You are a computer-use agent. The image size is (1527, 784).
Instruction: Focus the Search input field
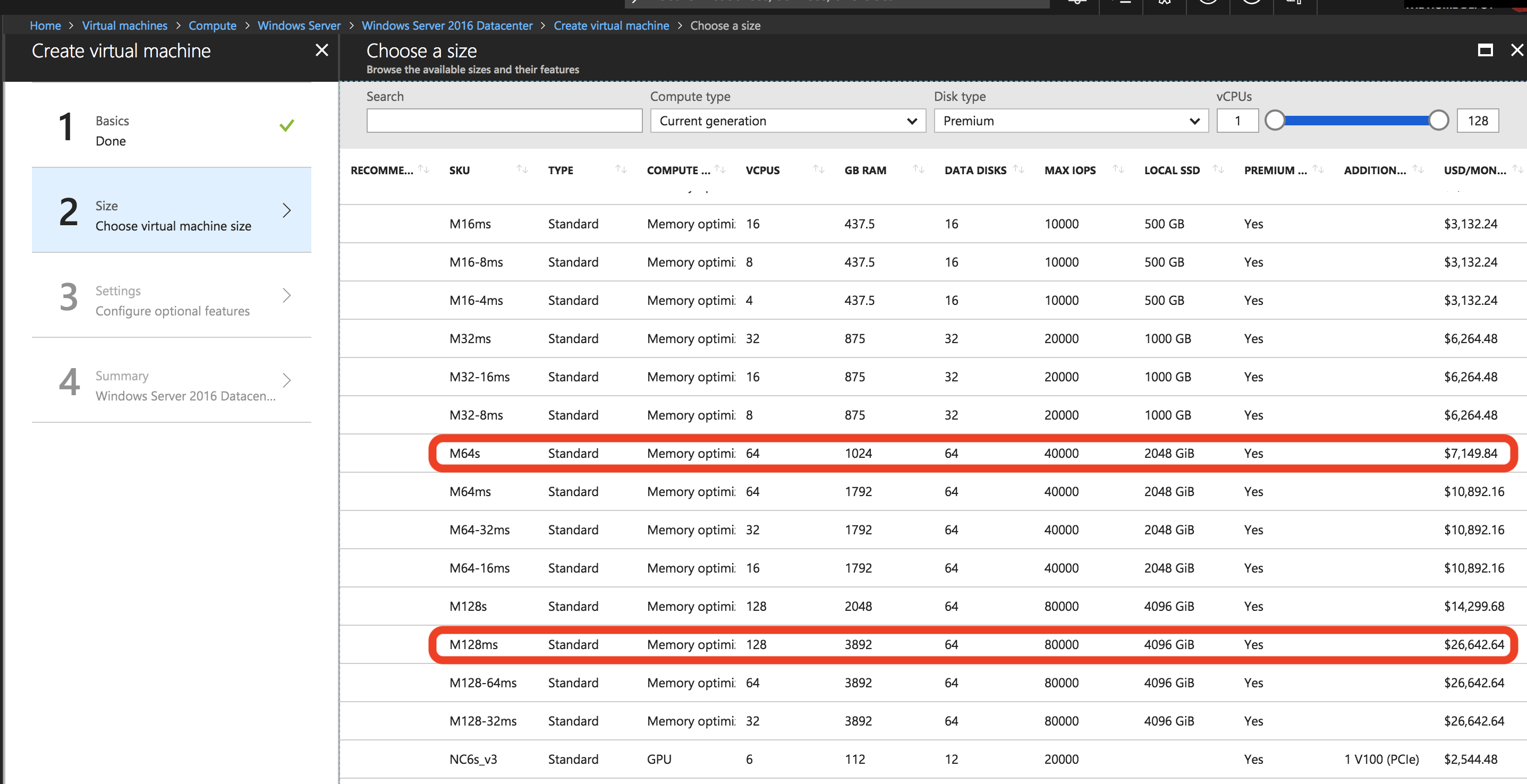[x=504, y=121]
